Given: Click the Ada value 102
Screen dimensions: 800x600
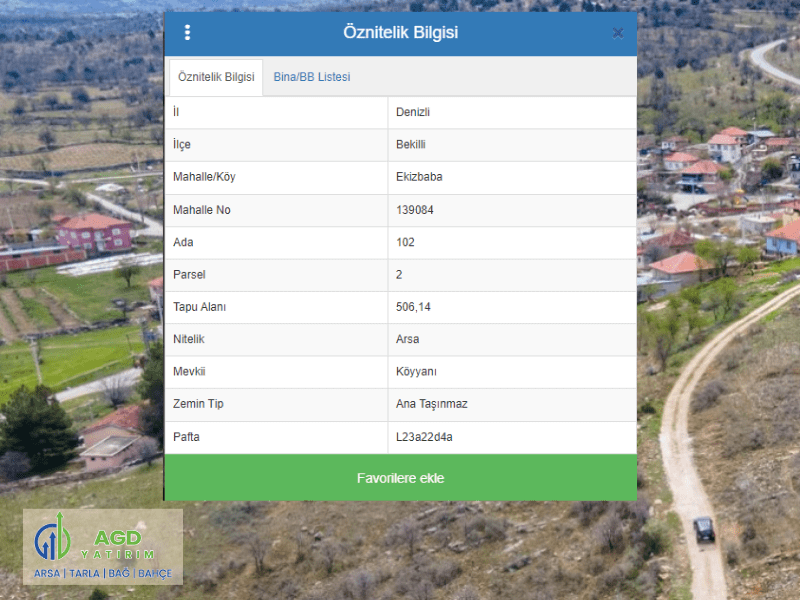Looking at the screenshot, I should pos(405,242).
